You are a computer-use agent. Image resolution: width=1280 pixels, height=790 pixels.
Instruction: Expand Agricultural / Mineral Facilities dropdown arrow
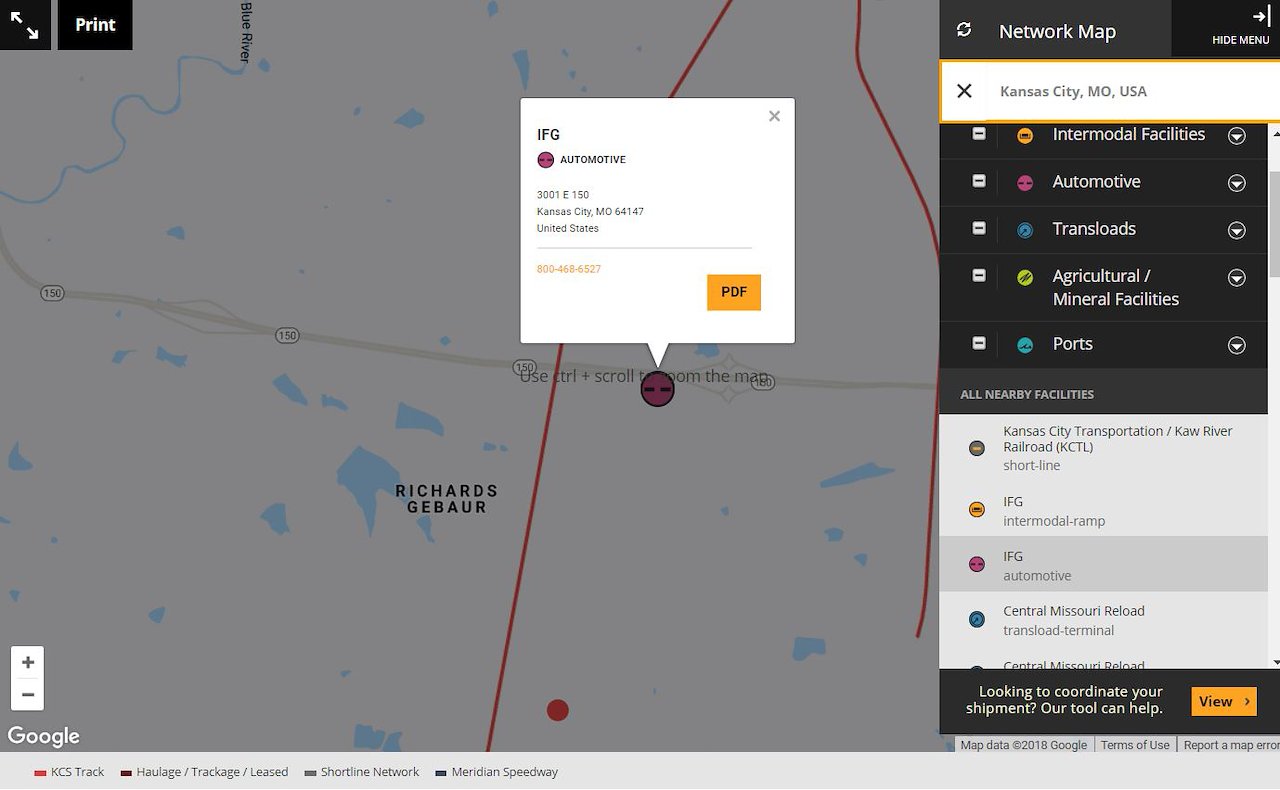1237,278
